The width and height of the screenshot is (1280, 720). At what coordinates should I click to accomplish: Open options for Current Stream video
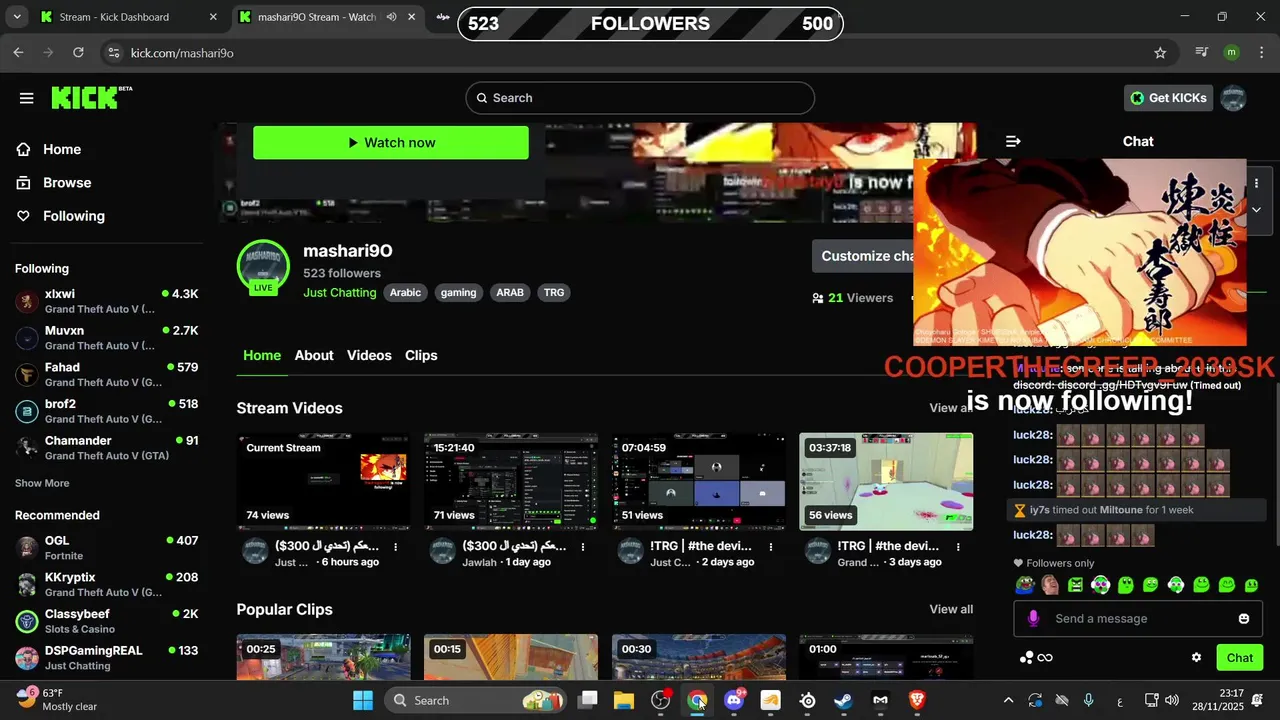click(396, 547)
